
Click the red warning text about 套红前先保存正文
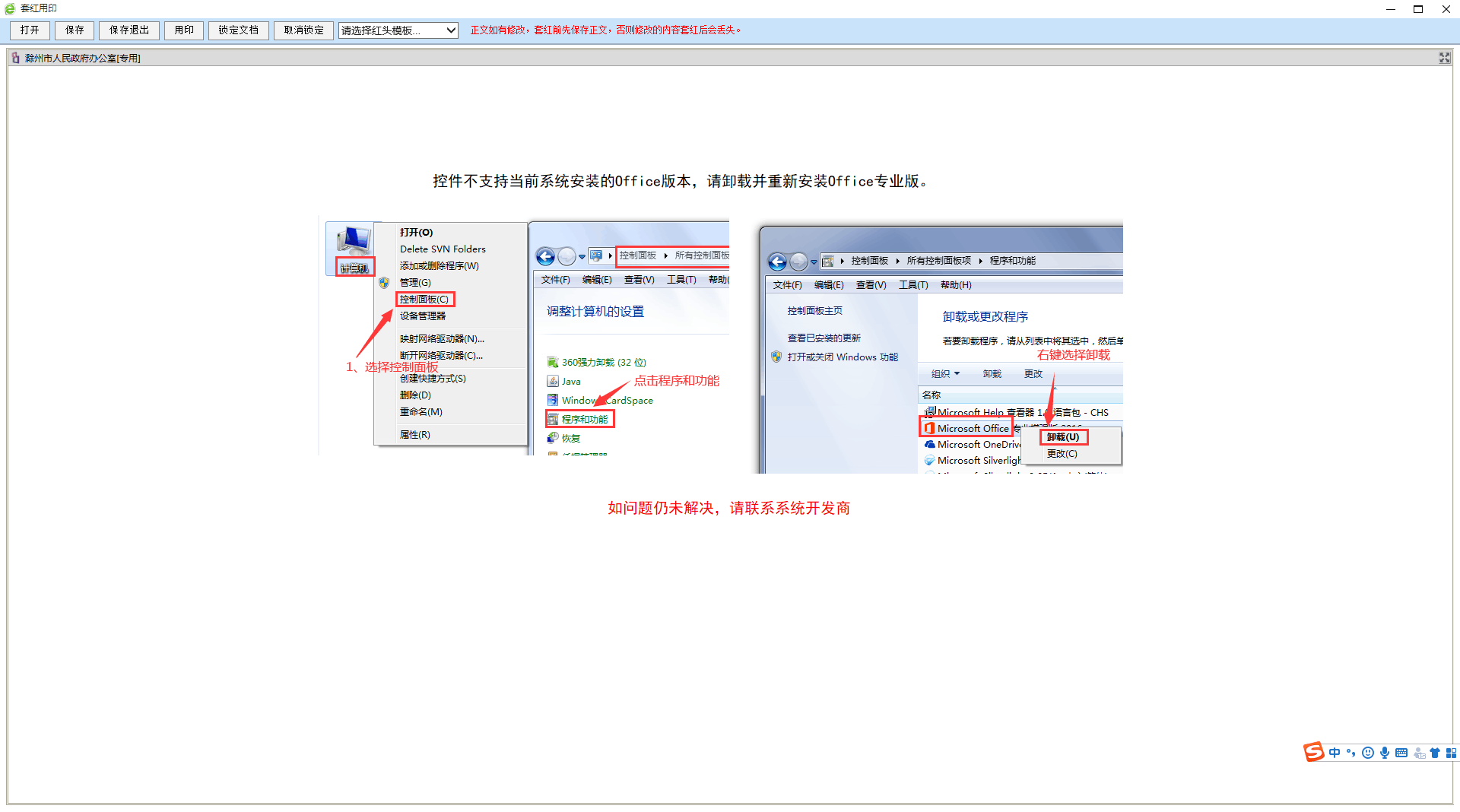point(605,30)
